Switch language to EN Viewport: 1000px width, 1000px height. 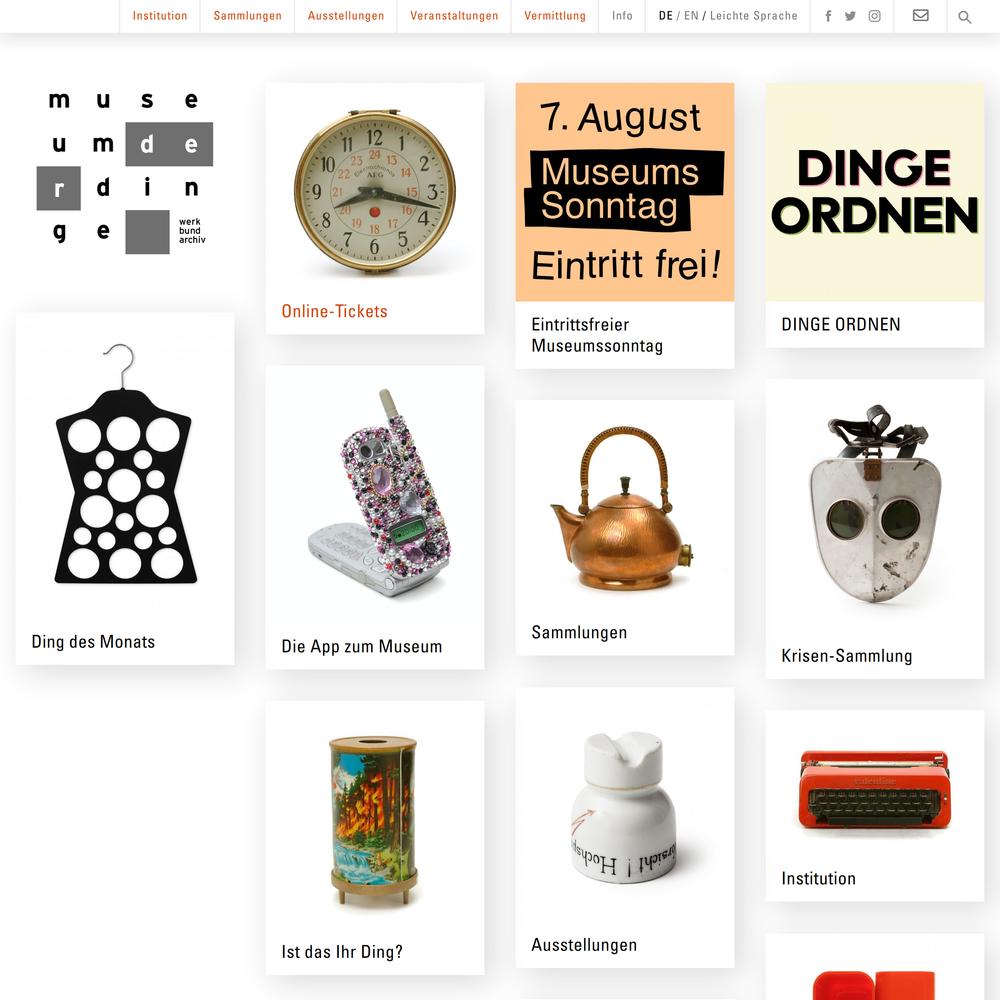(x=691, y=16)
